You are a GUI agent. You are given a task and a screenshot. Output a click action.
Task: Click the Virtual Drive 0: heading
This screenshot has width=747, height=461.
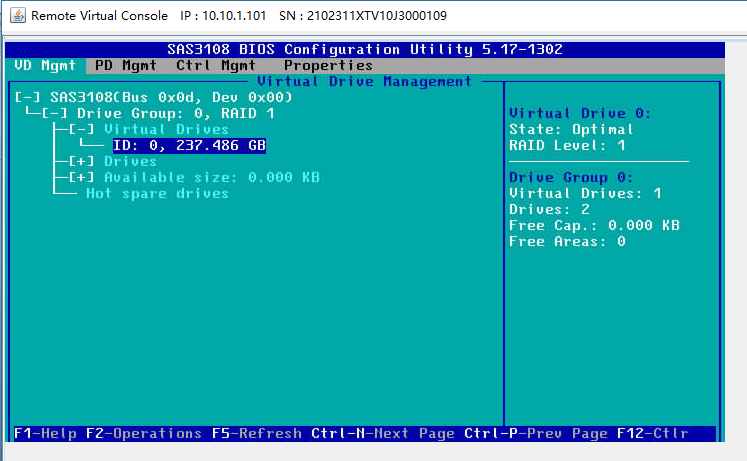tap(580, 113)
